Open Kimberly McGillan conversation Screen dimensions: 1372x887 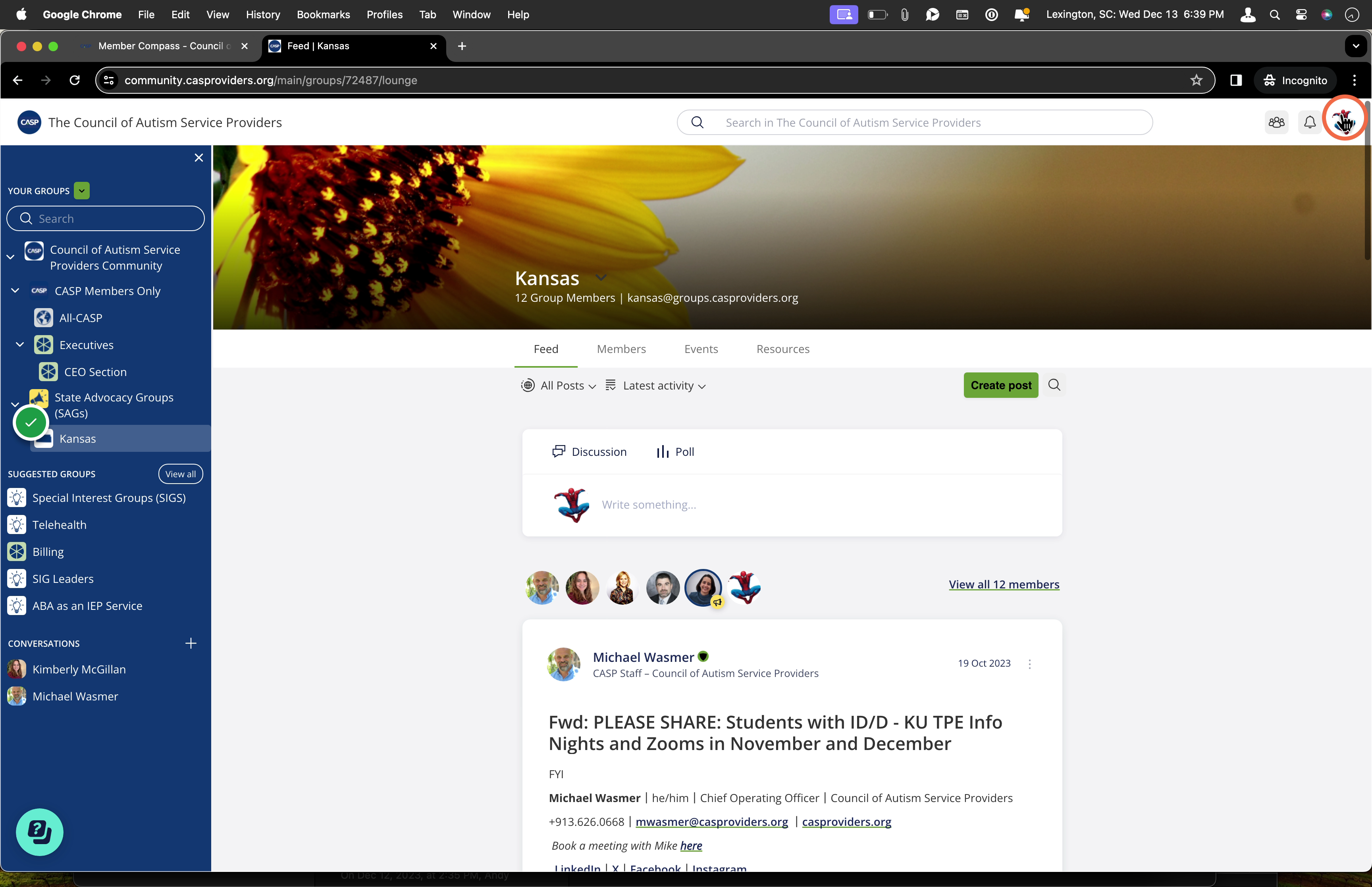(79, 669)
